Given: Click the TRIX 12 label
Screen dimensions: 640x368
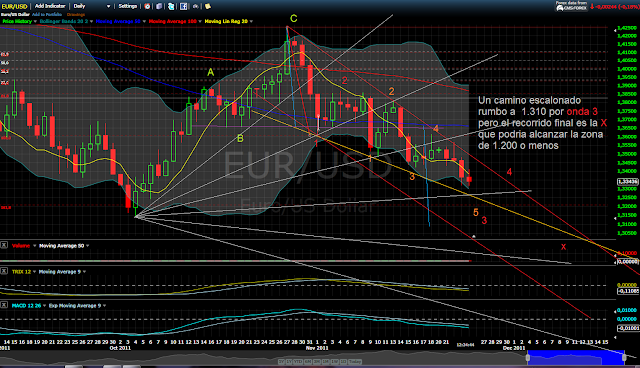Looking at the screenshot, I should coord(21,272).
